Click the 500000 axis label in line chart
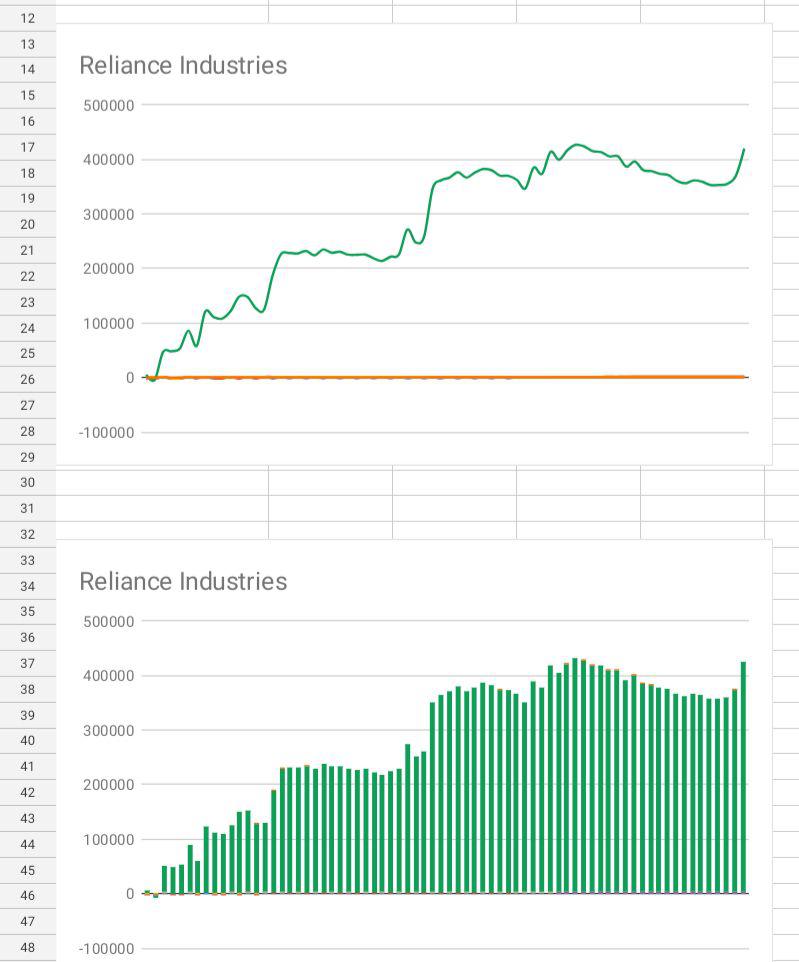This screenshot has height=962, width=799. 109,106
